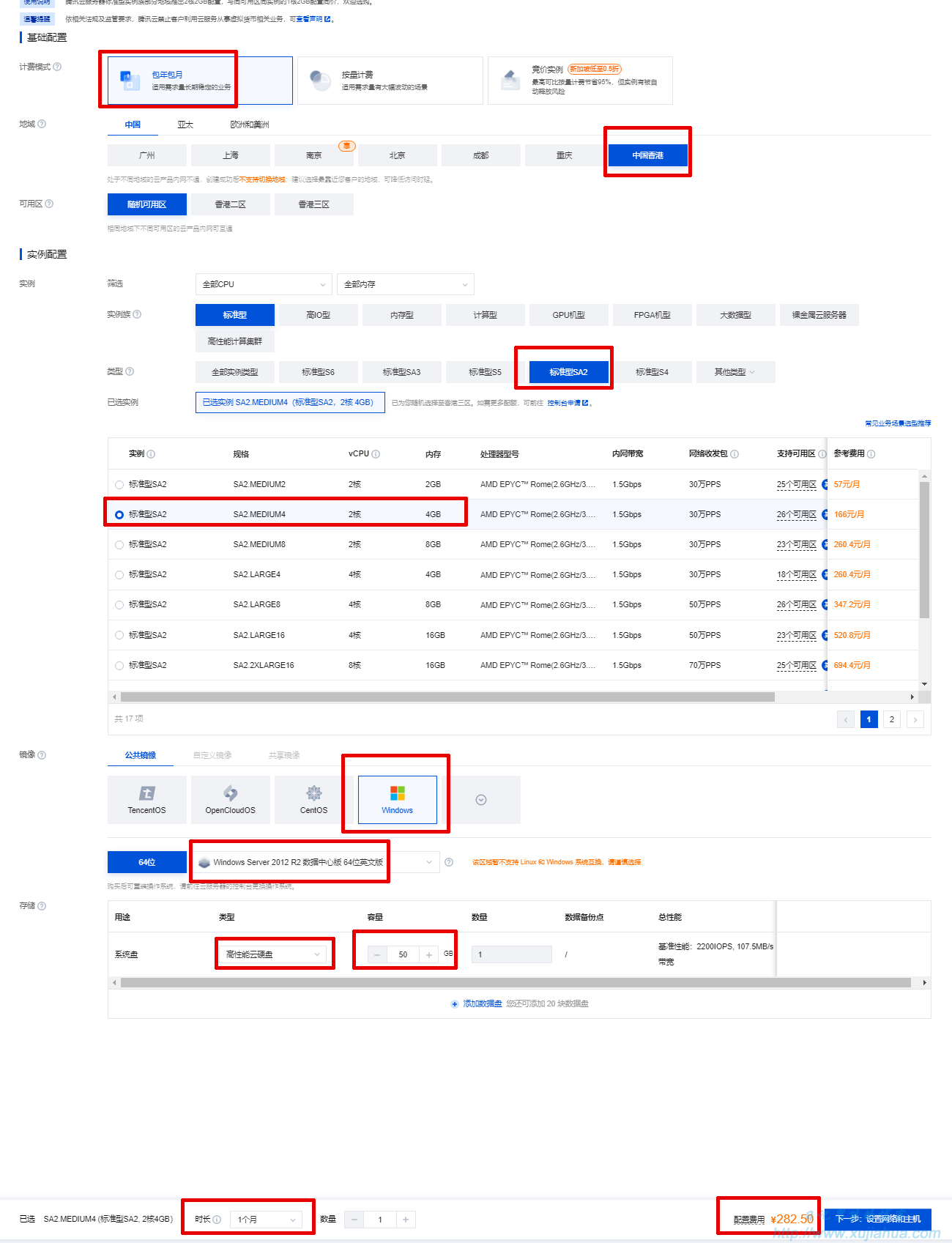Switch to the 中国 region tab

pyautogui.click(x=133, y=125)
